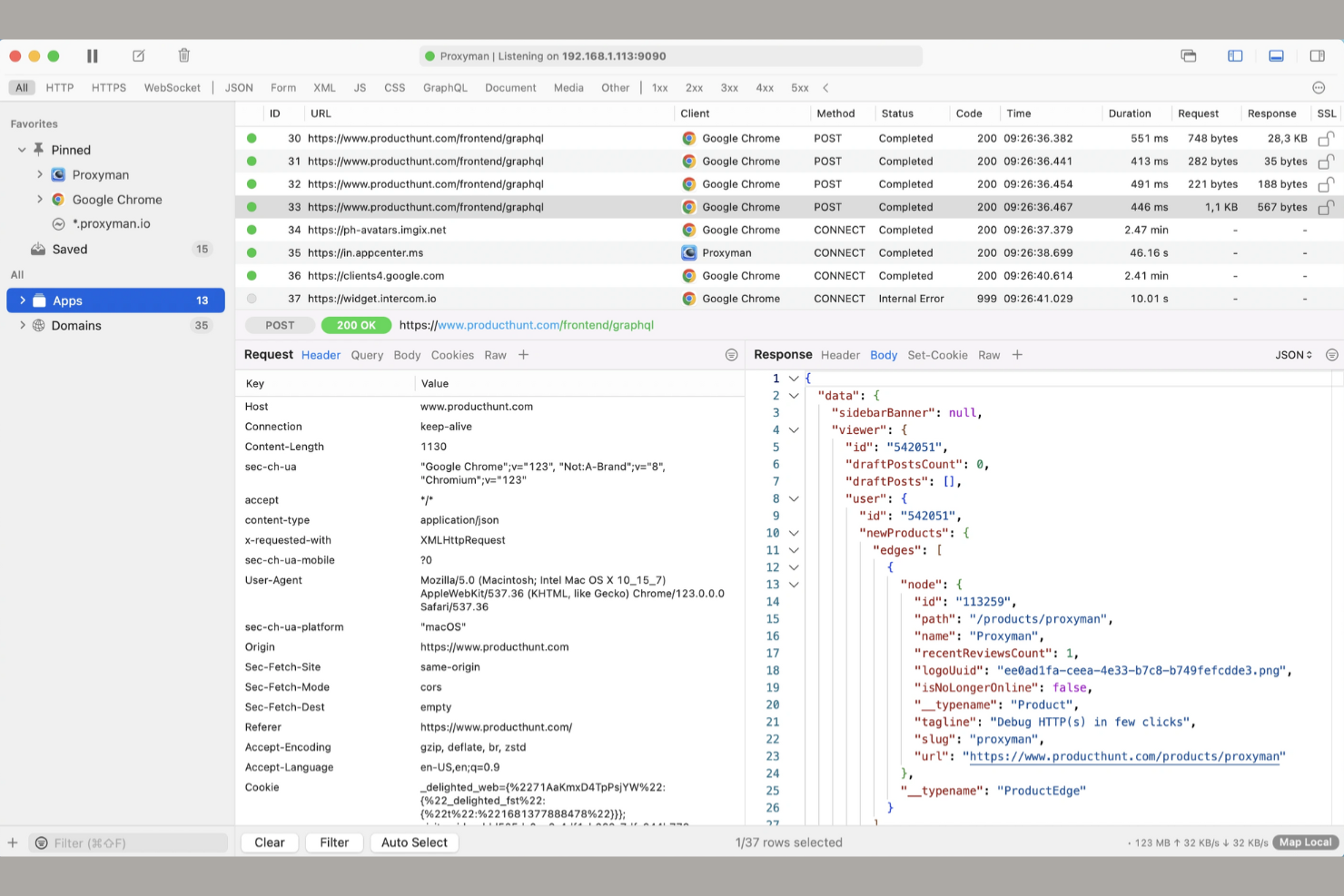Open new window icon in title bar
This screenshot has height=896, width=1344.
click(1189, 56)
